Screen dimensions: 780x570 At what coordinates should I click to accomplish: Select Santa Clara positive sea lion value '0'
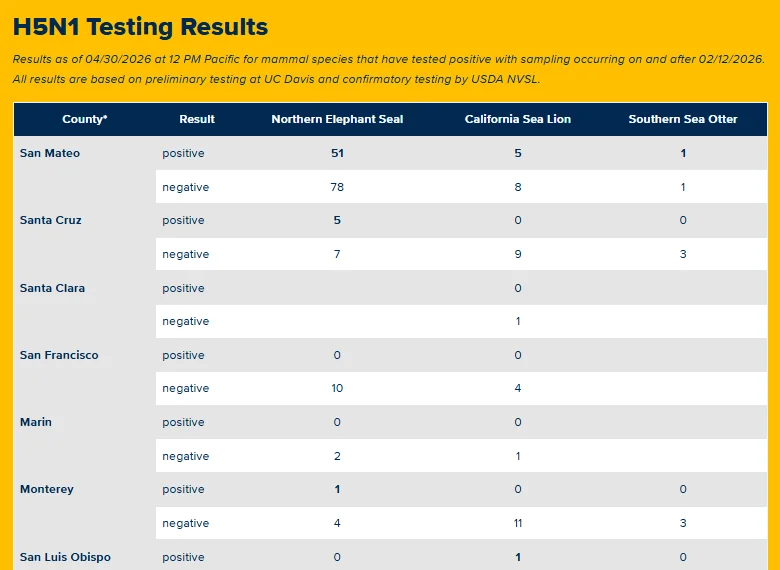[518, 288]
